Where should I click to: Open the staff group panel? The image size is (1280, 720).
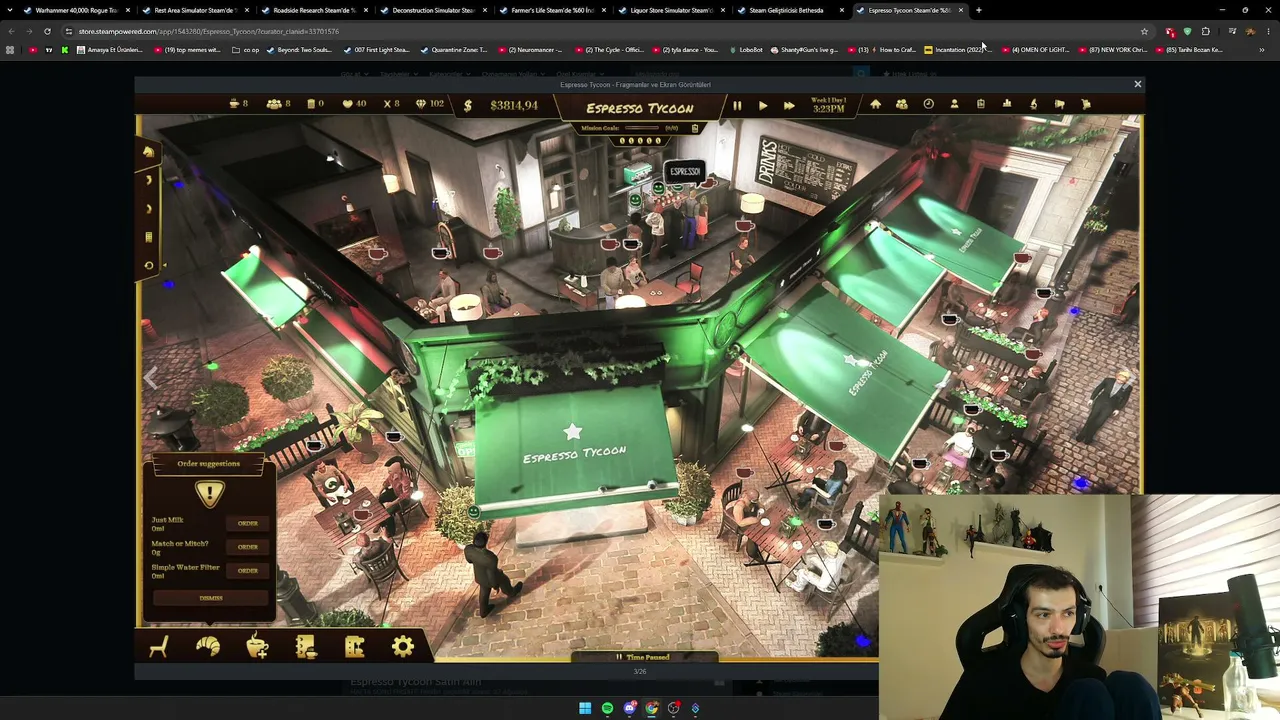901,104
